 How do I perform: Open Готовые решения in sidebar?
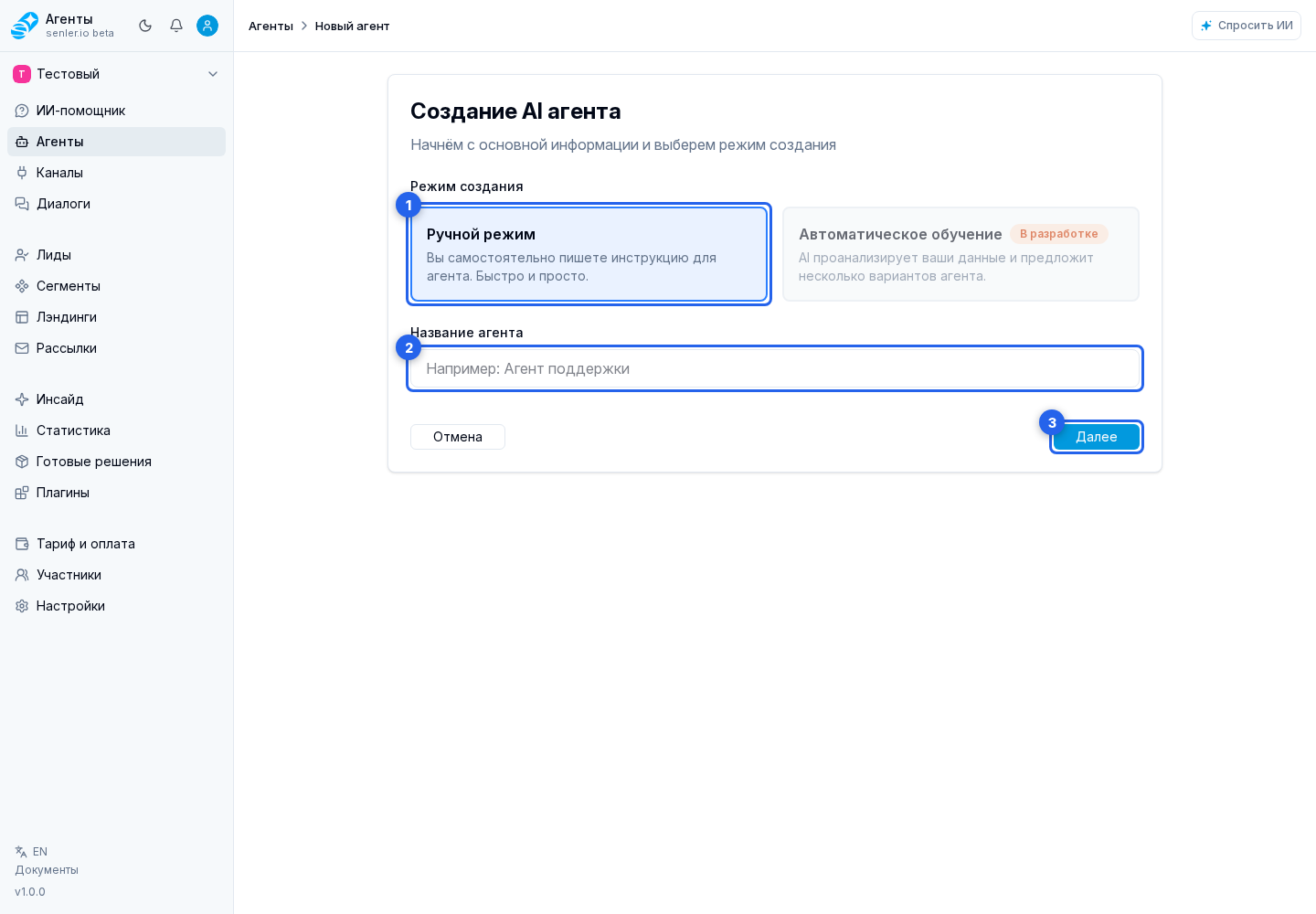tap(116, 462)
